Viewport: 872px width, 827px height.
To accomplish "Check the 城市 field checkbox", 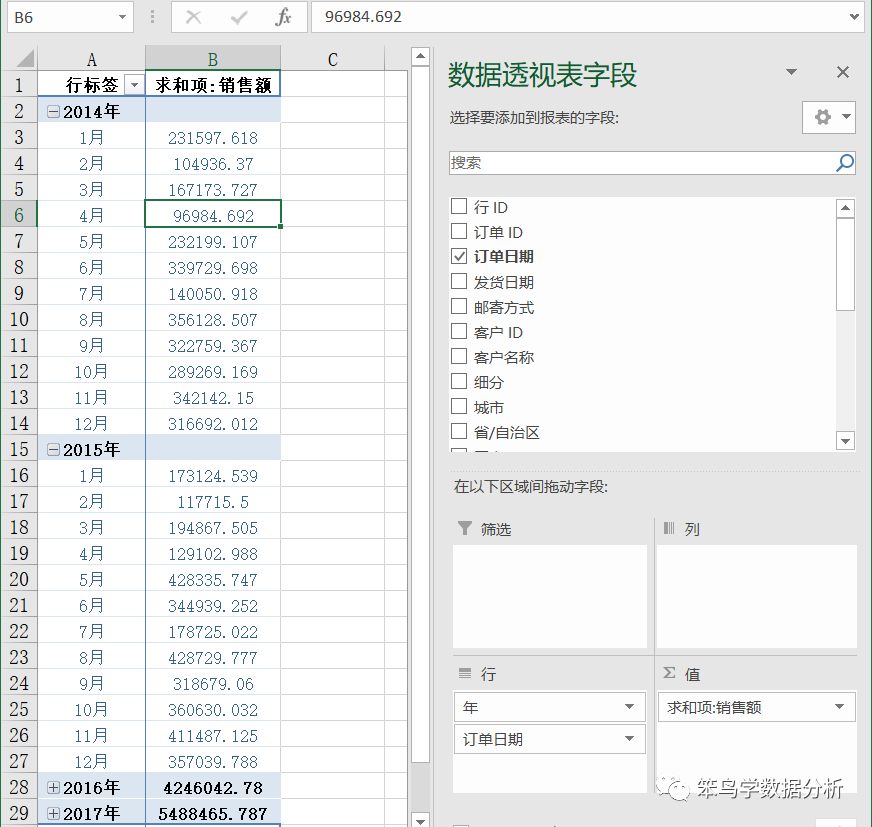I will pos(459,406).
